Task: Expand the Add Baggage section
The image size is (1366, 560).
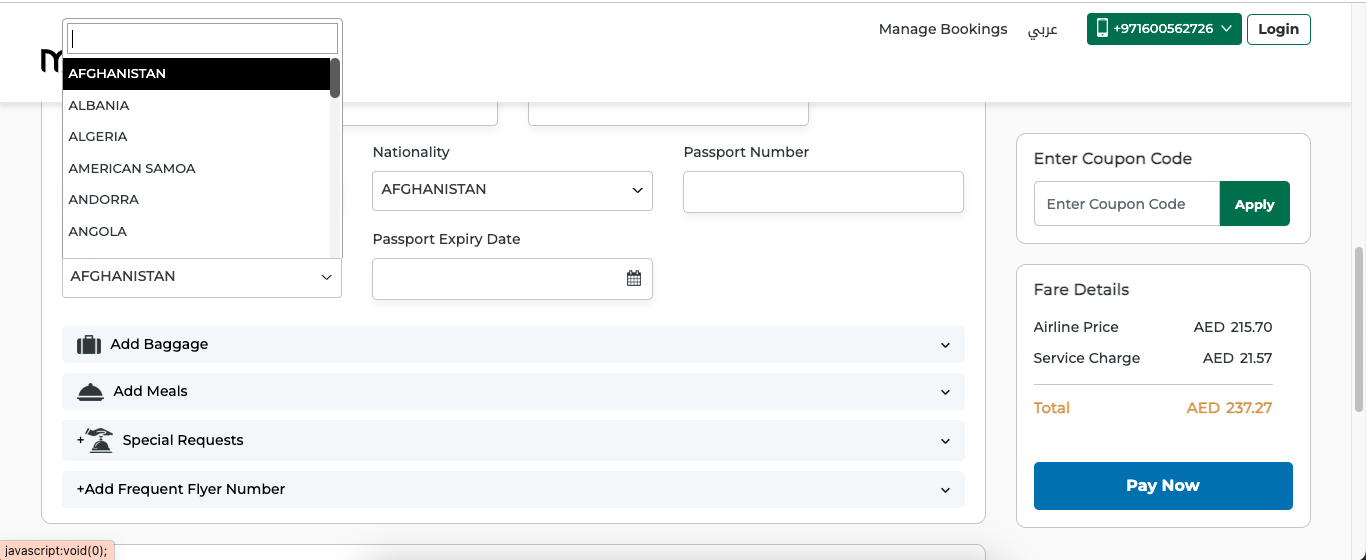Action: coord(513,344)
